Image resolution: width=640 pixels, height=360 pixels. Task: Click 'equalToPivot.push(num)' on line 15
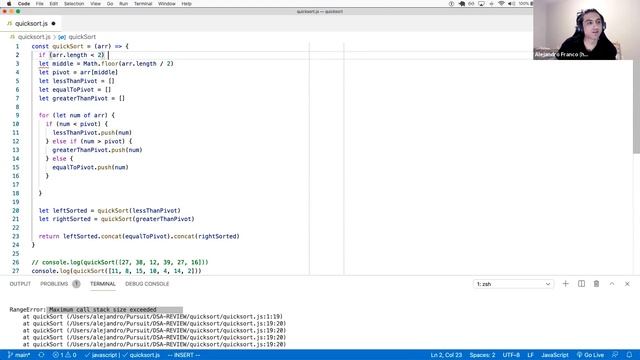[90, 167]
